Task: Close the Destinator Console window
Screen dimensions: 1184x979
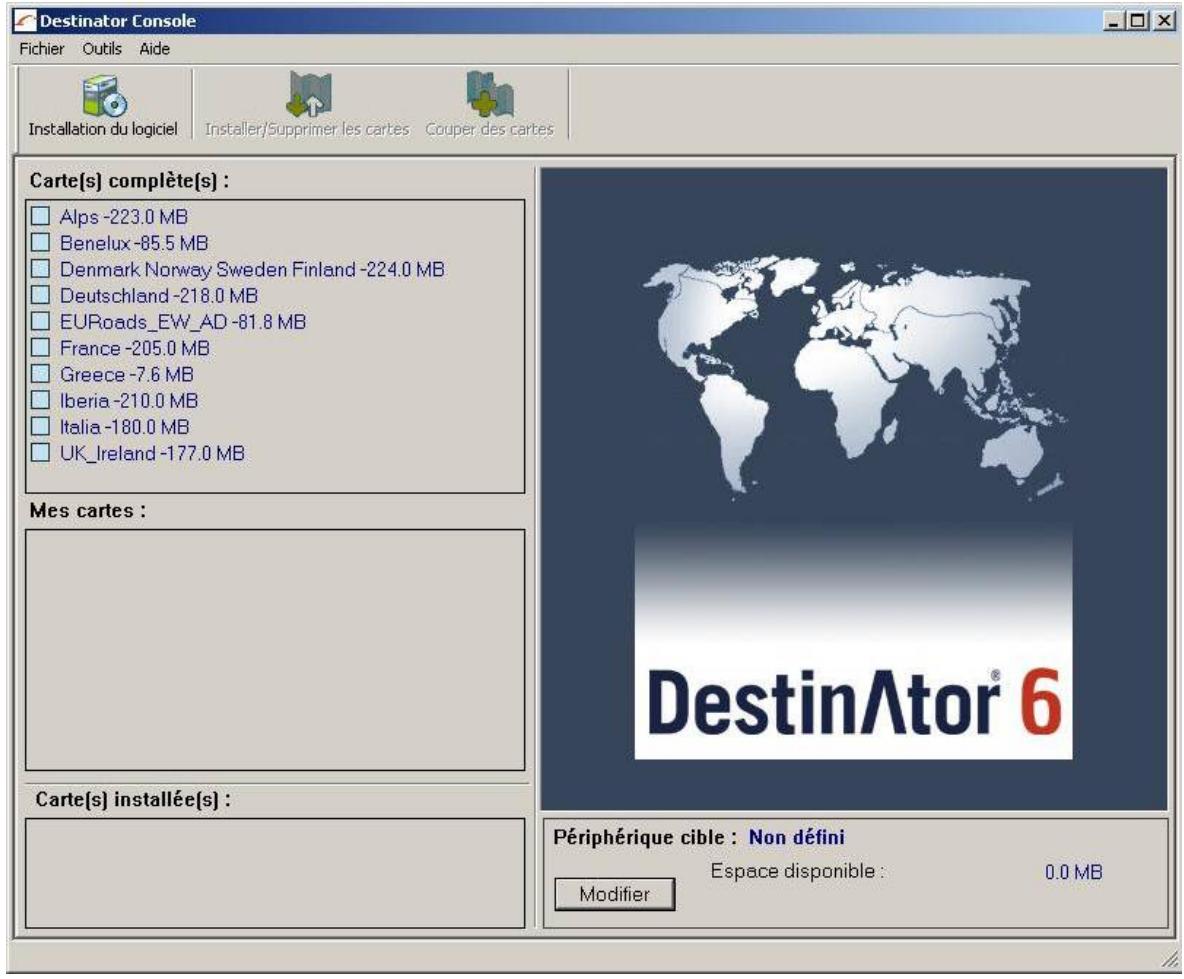Action: (1164, 21)
